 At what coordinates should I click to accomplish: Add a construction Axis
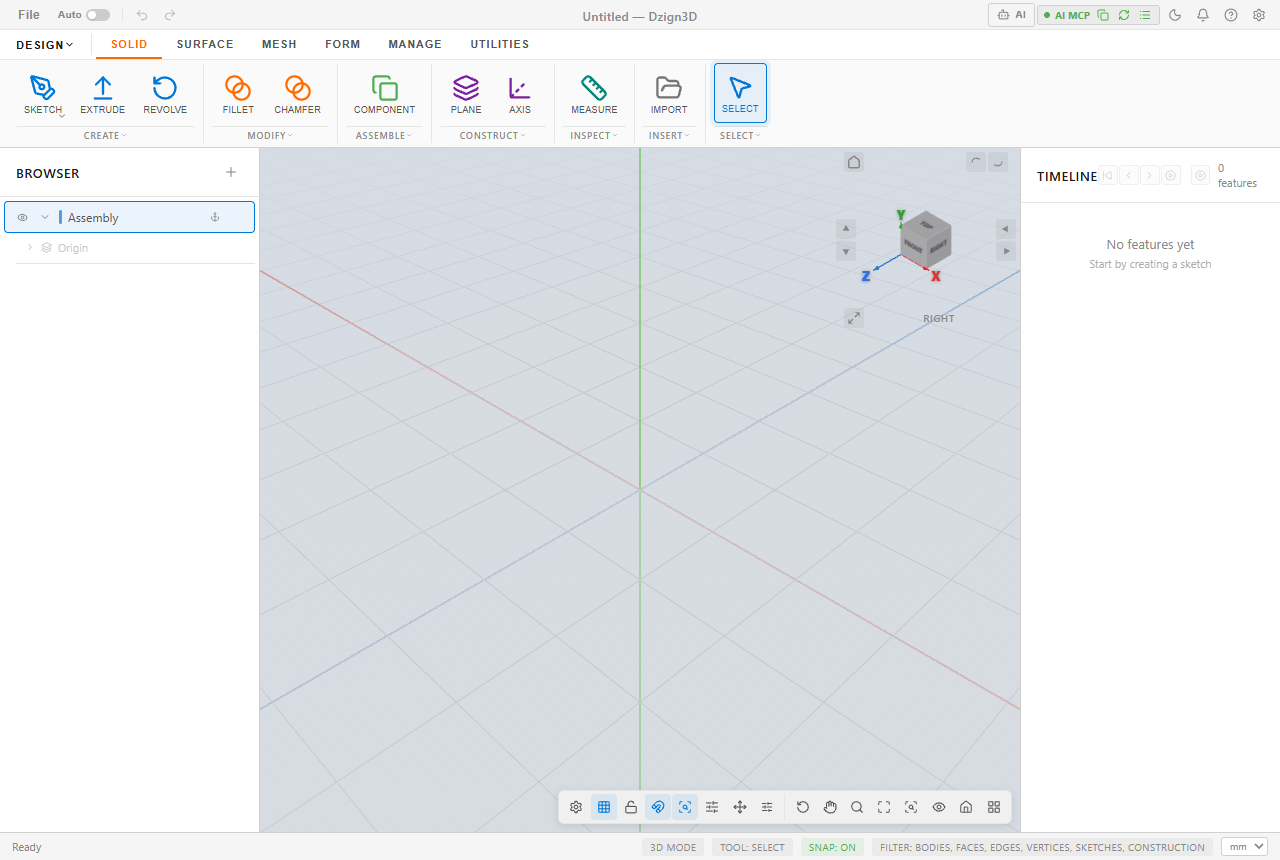click(x=520, y=95)
